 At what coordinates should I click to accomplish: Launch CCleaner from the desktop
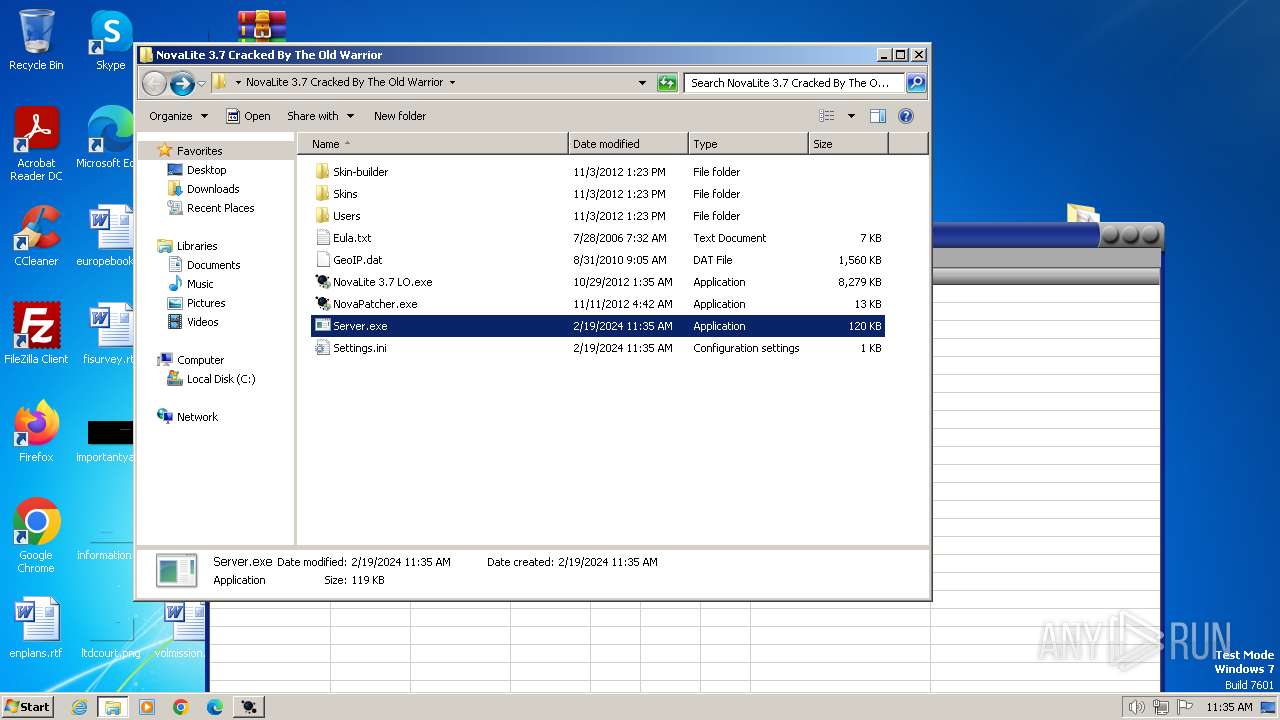(36, 236)
